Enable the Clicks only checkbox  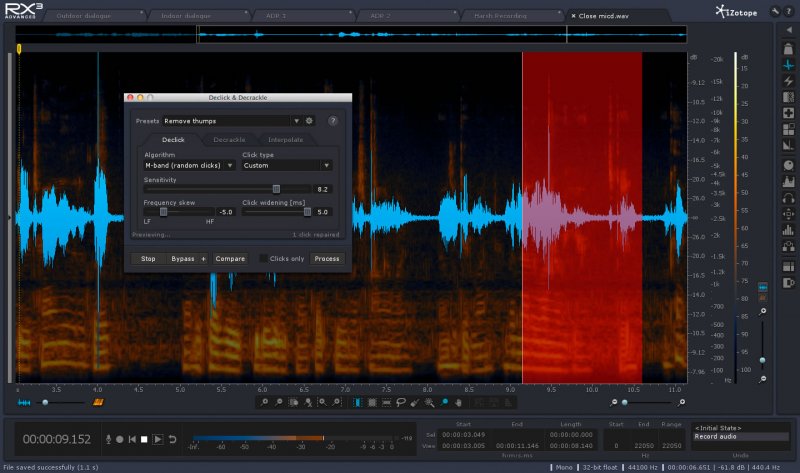point(264,258)
